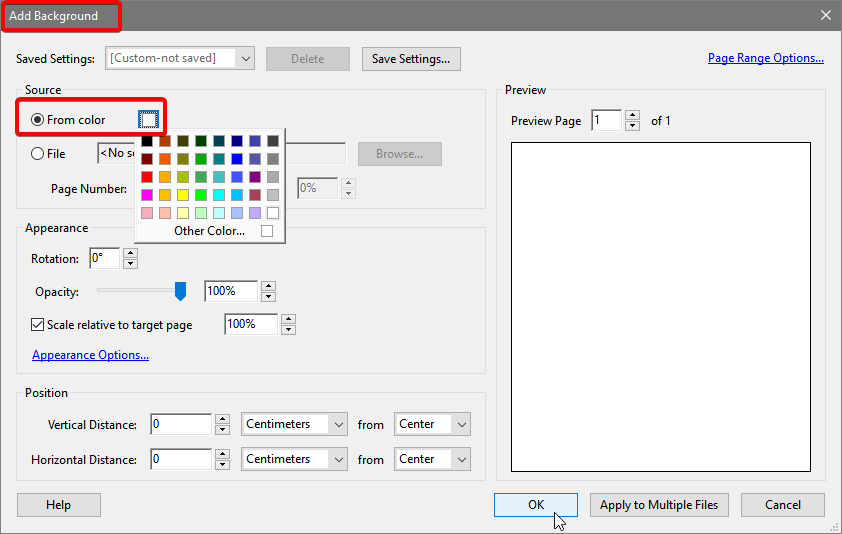This screenshot has height=534, width=842.
Task: Choose the pure red color swatch
Action: tap(147, 177)
